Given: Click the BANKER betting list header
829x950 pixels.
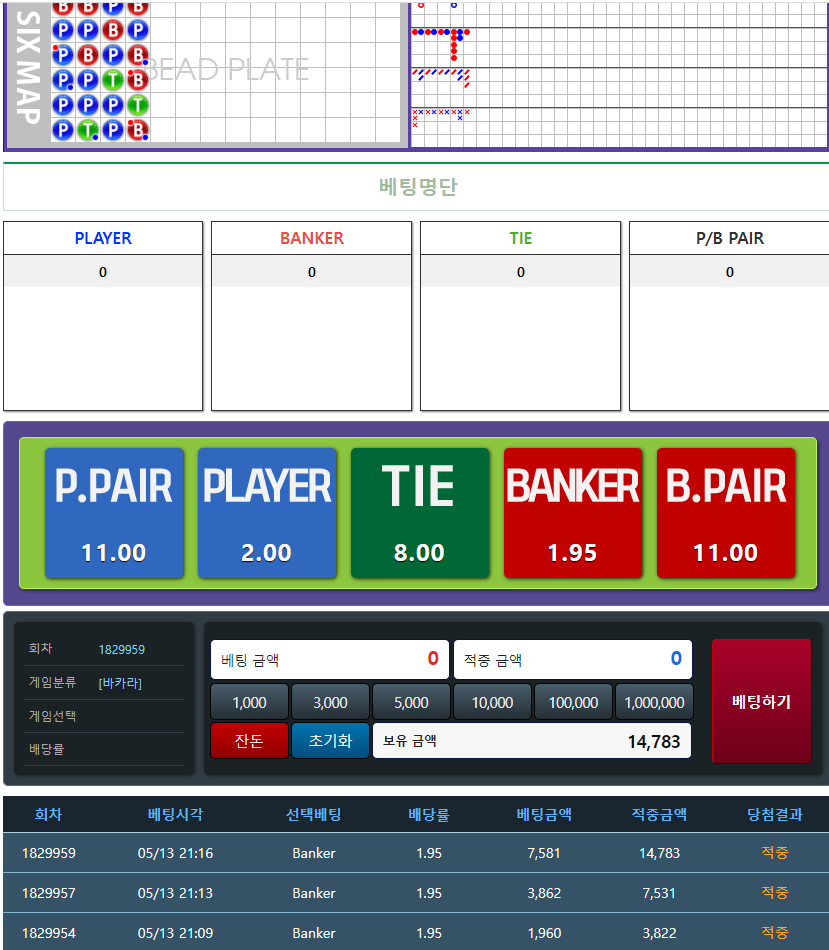Looking at the screenshot, I should coord(311,238).
